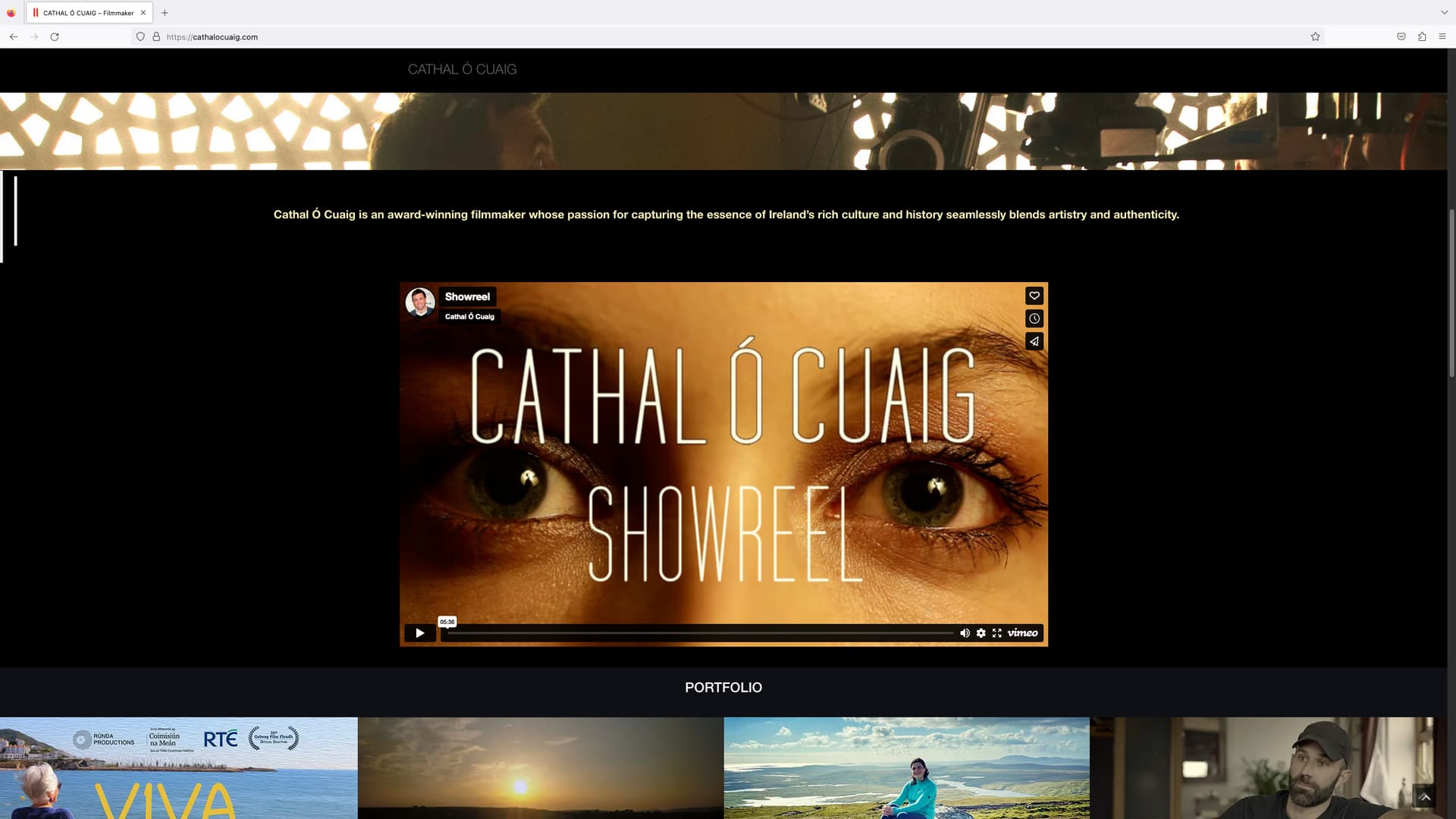Open the Pocket save icon

(x=1401, y=36)
